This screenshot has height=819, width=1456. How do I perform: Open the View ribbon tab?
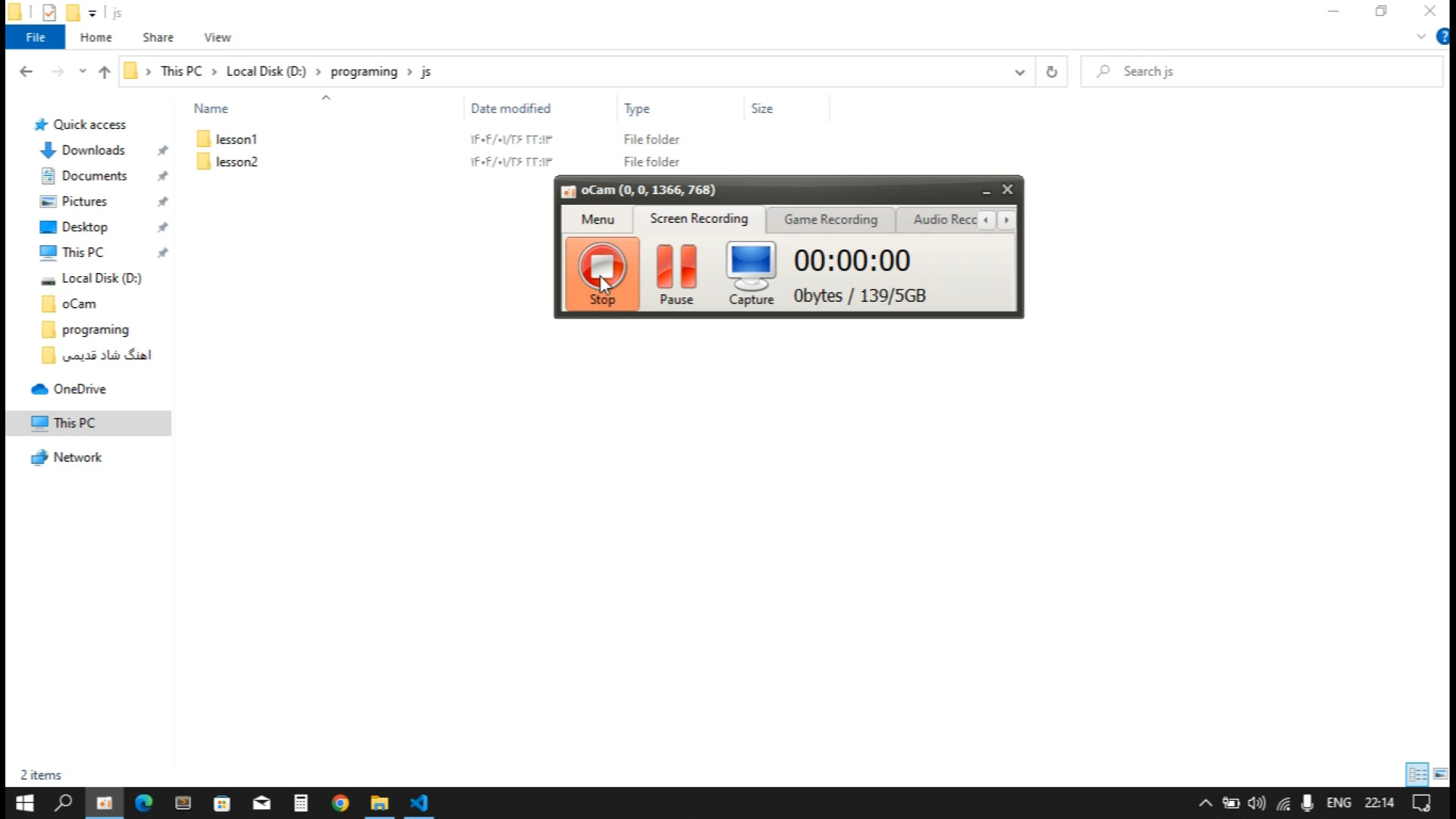click(217, 37)
